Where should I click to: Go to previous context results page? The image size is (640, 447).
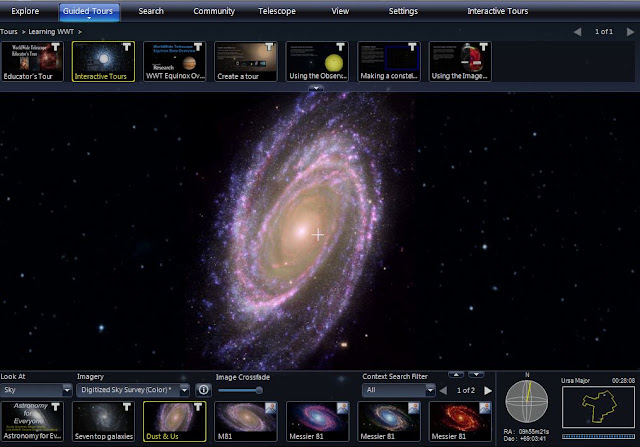[443, 391]
